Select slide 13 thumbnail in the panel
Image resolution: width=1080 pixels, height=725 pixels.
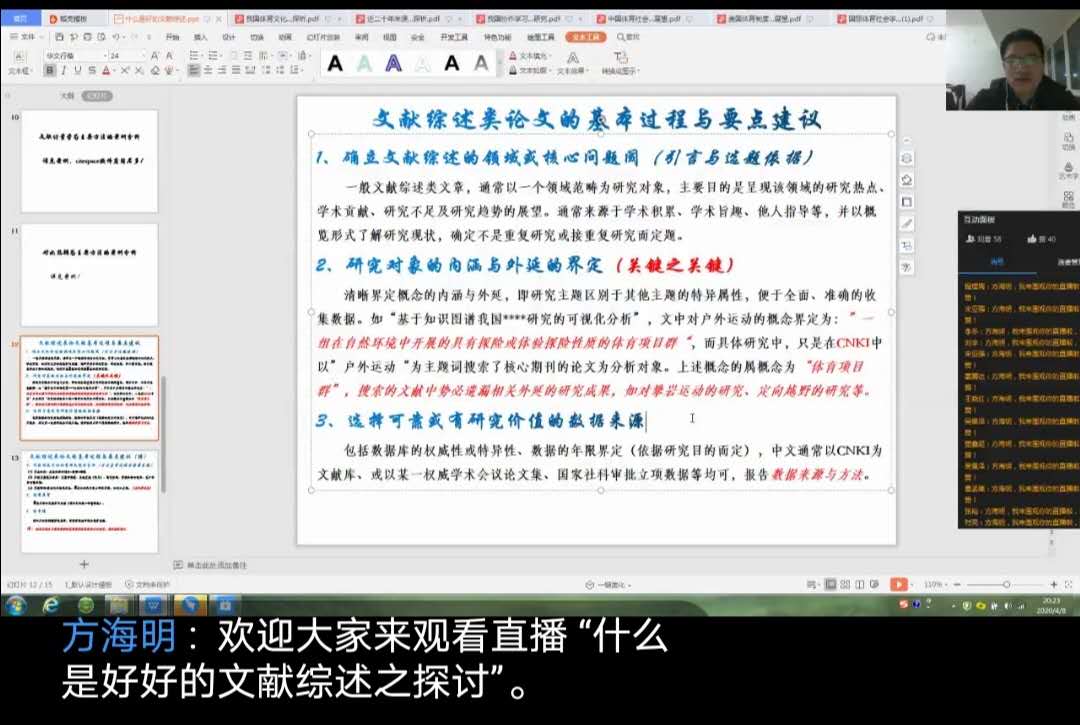(90, 500)
